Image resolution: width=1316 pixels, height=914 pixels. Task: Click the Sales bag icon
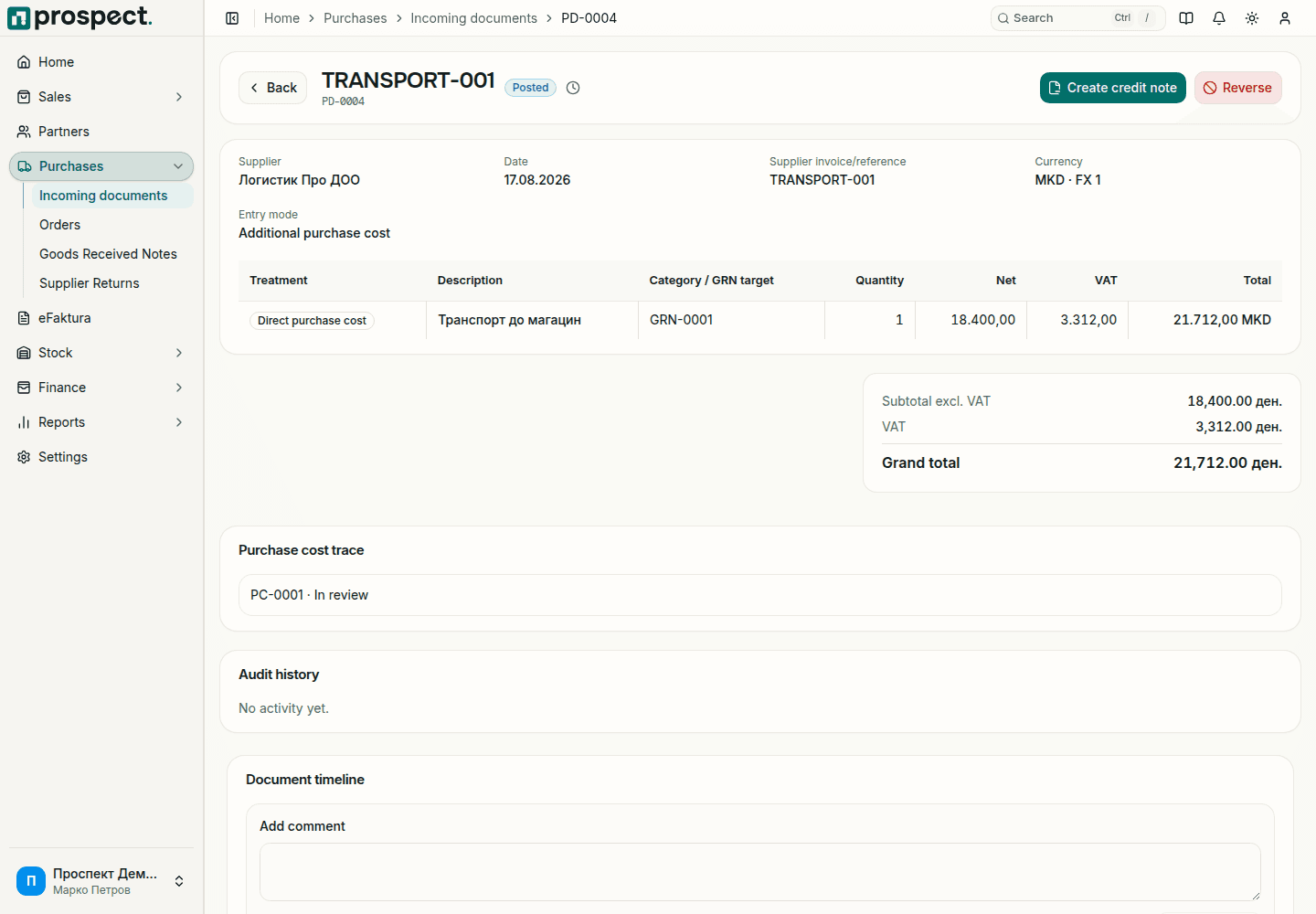pos(24,97)
